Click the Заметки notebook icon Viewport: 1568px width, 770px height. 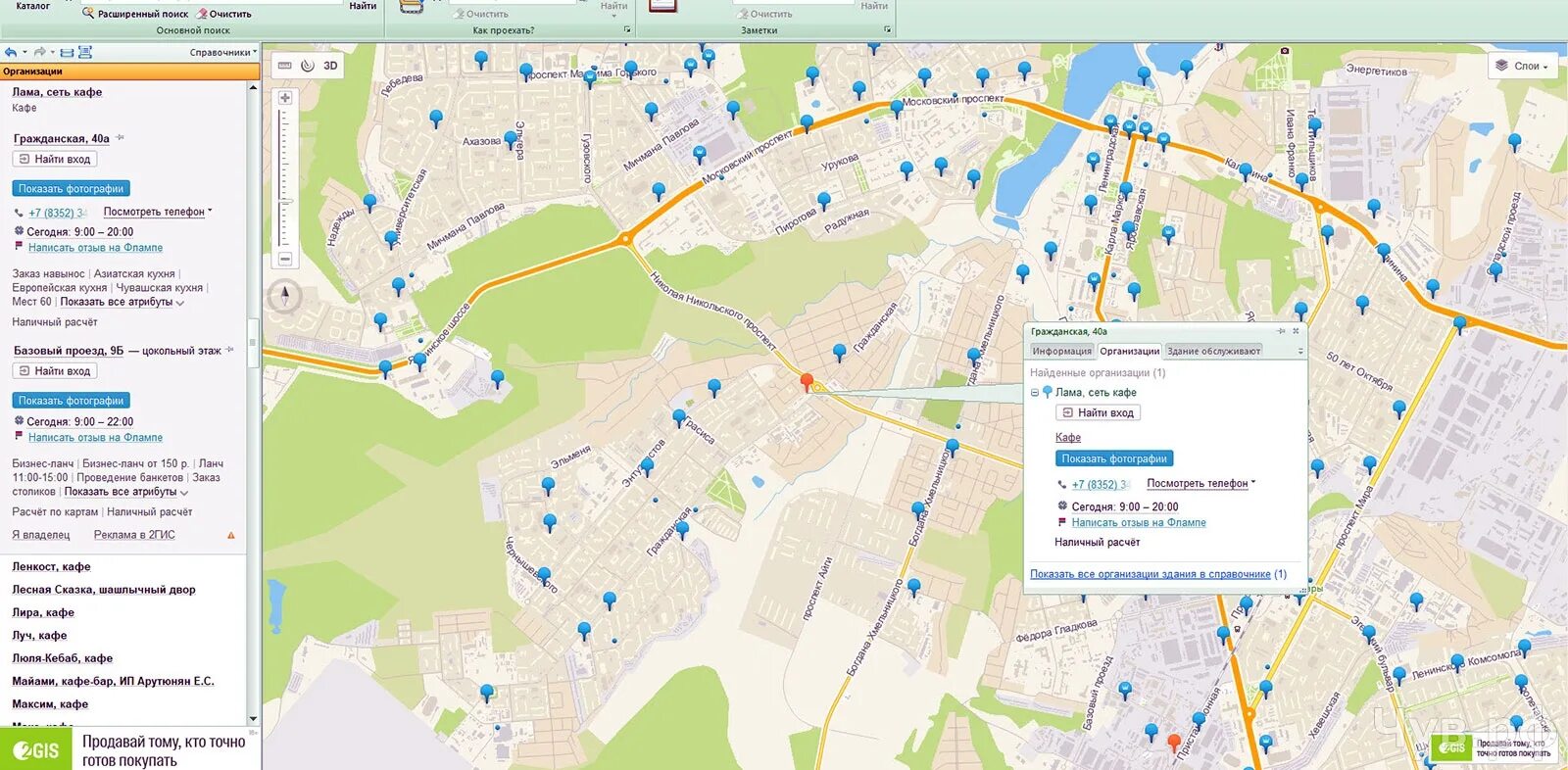coord(663,6)
